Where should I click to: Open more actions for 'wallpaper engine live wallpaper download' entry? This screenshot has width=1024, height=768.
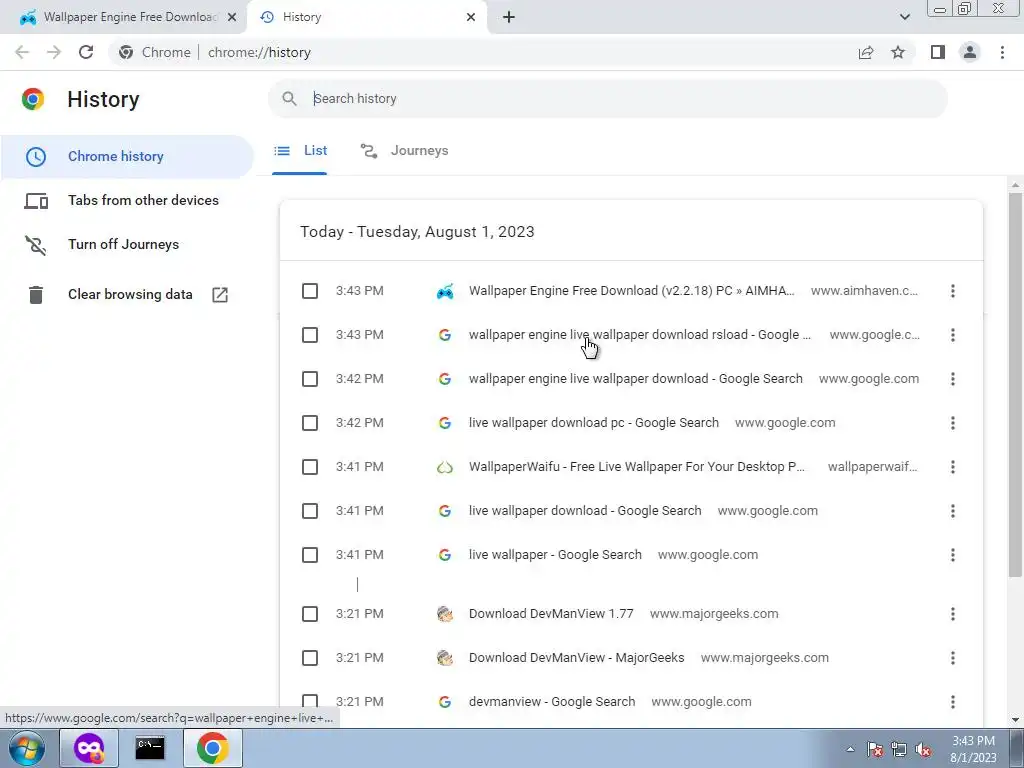click(953, 379)
